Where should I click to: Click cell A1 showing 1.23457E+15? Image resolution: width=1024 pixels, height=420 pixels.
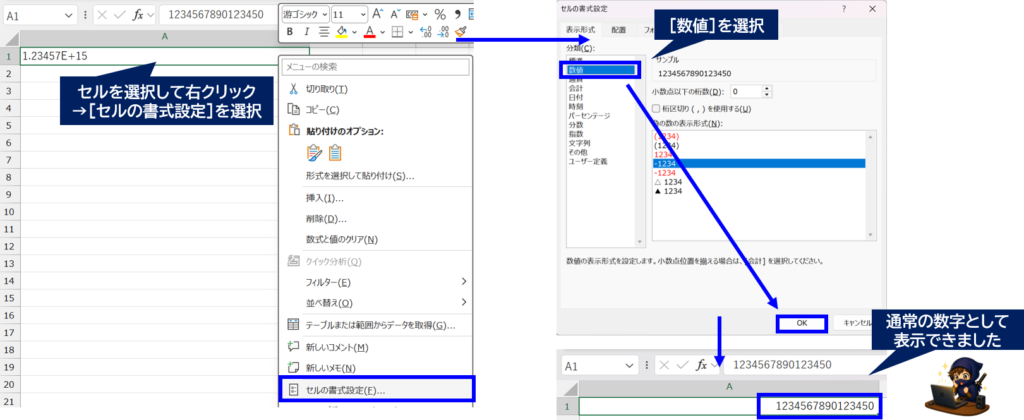point(165,56)
